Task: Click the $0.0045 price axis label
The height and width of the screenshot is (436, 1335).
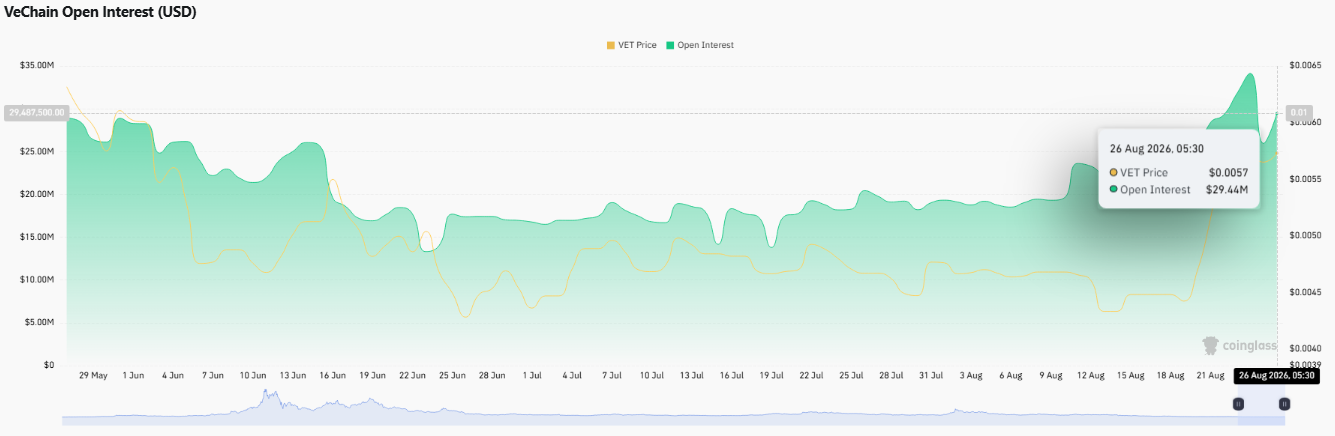Action: pos(1303,292)
